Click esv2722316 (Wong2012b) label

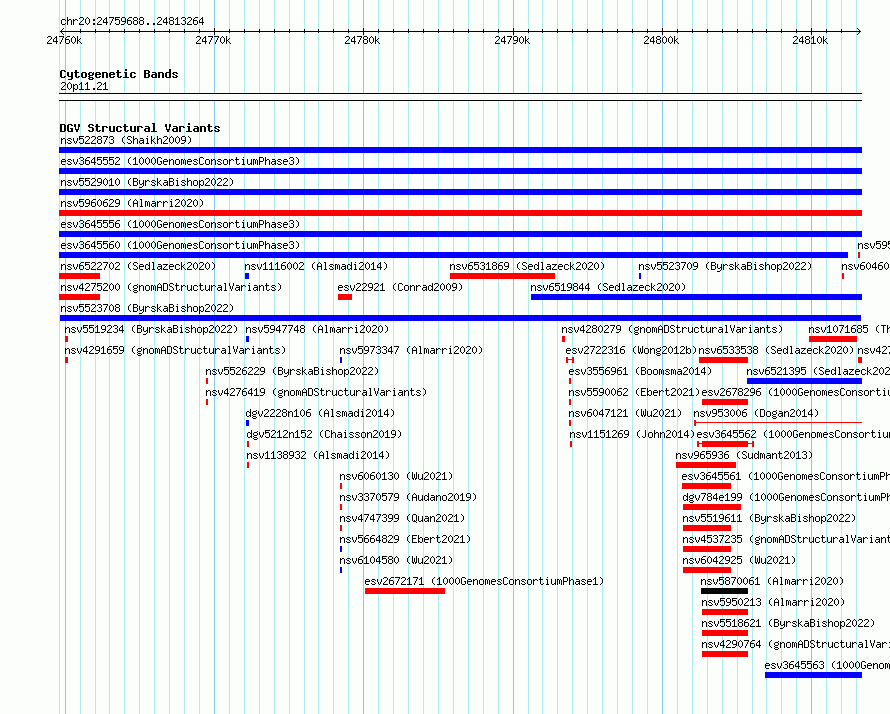631,350
